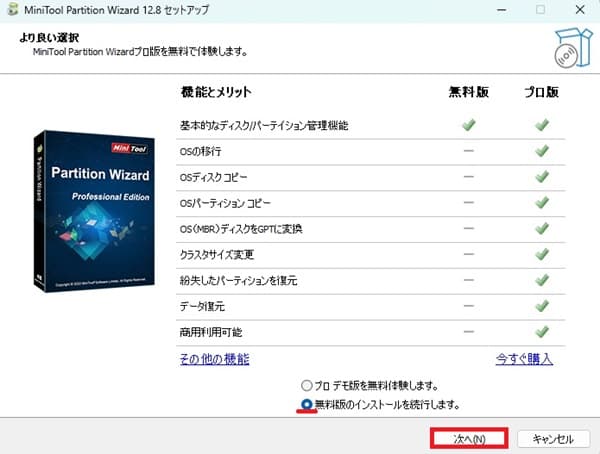Screen dimensions: 600x454
Task: Click the pro checkmark for OSパーティション コピー
Action: [542, 203]
